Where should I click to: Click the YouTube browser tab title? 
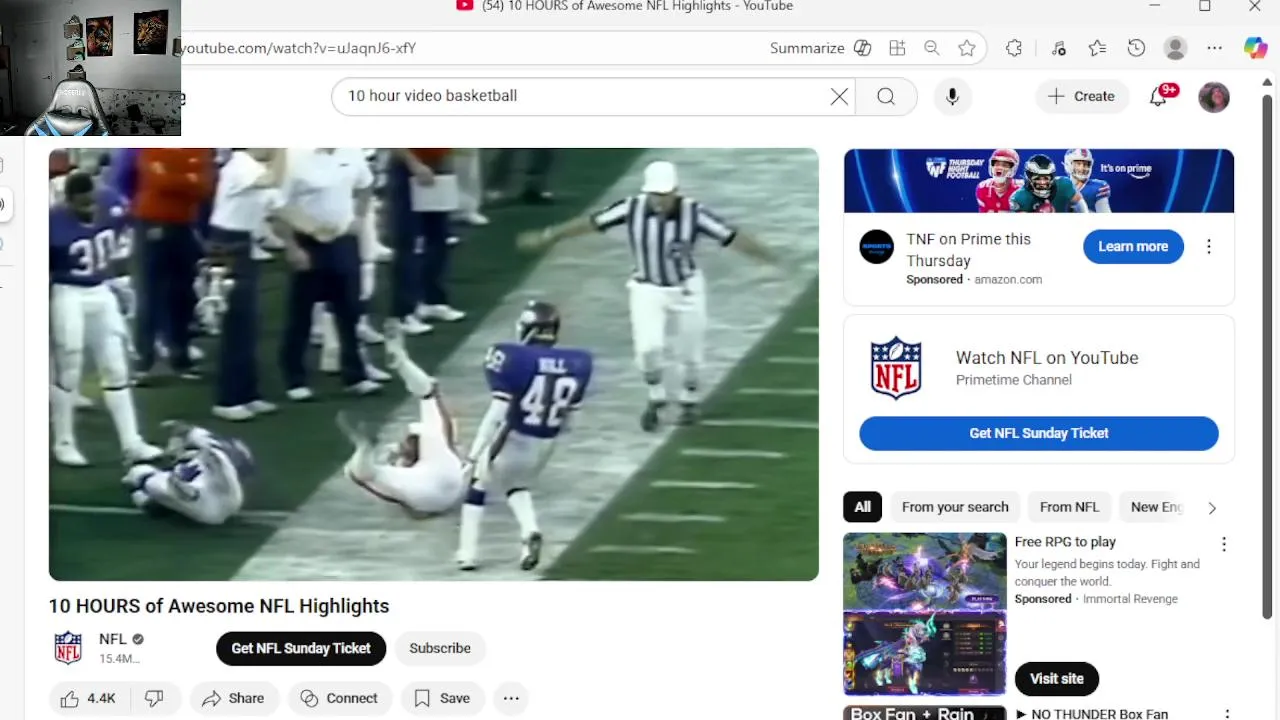(636, 6)
